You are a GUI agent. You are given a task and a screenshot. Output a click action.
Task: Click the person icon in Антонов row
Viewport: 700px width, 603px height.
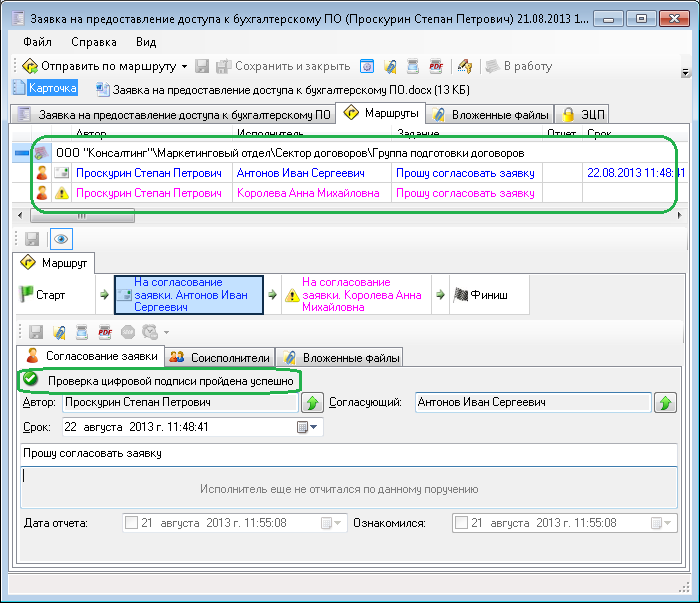tap(42, 173)
